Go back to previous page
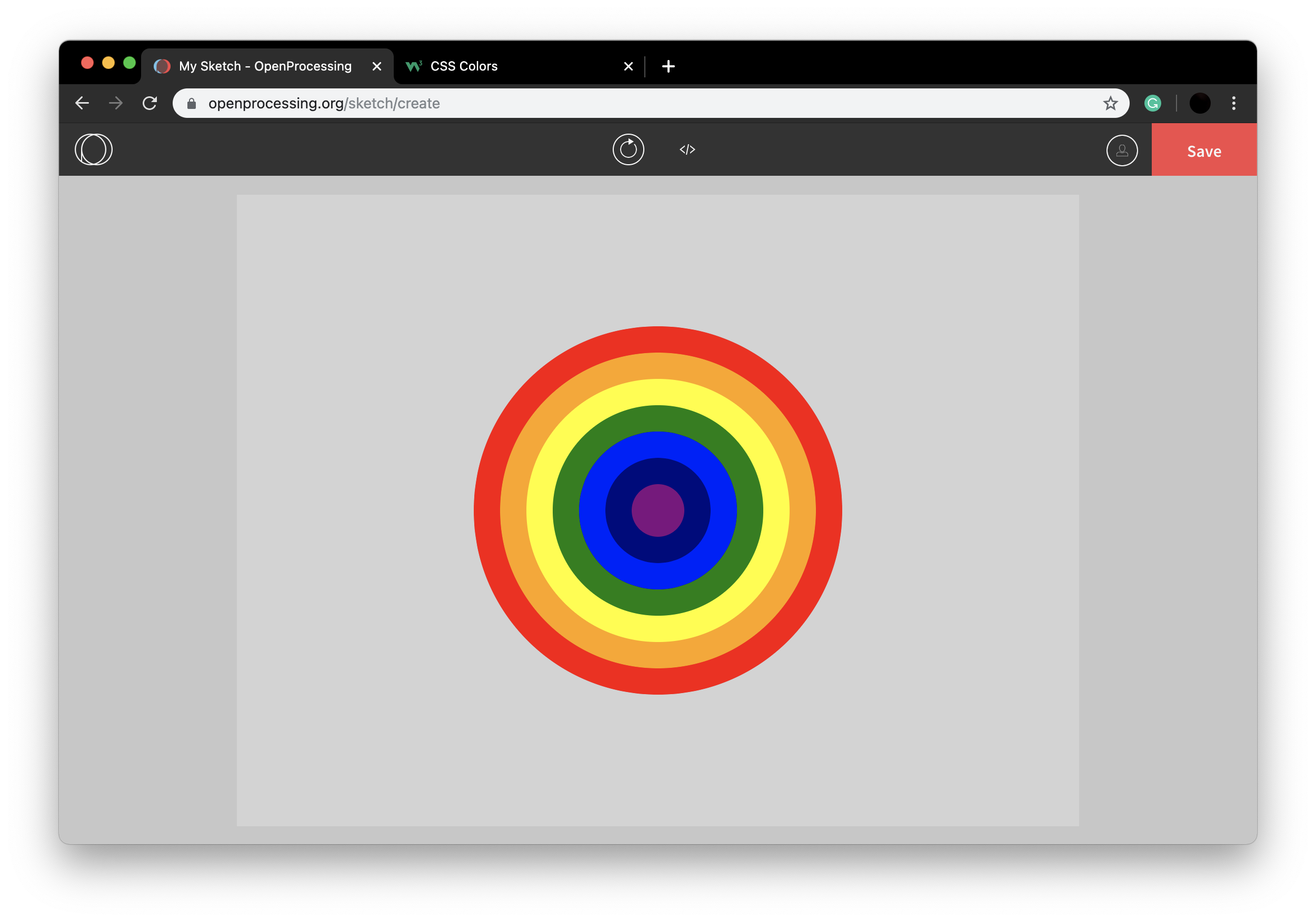1316x922 pixels. tap(83, 103)
